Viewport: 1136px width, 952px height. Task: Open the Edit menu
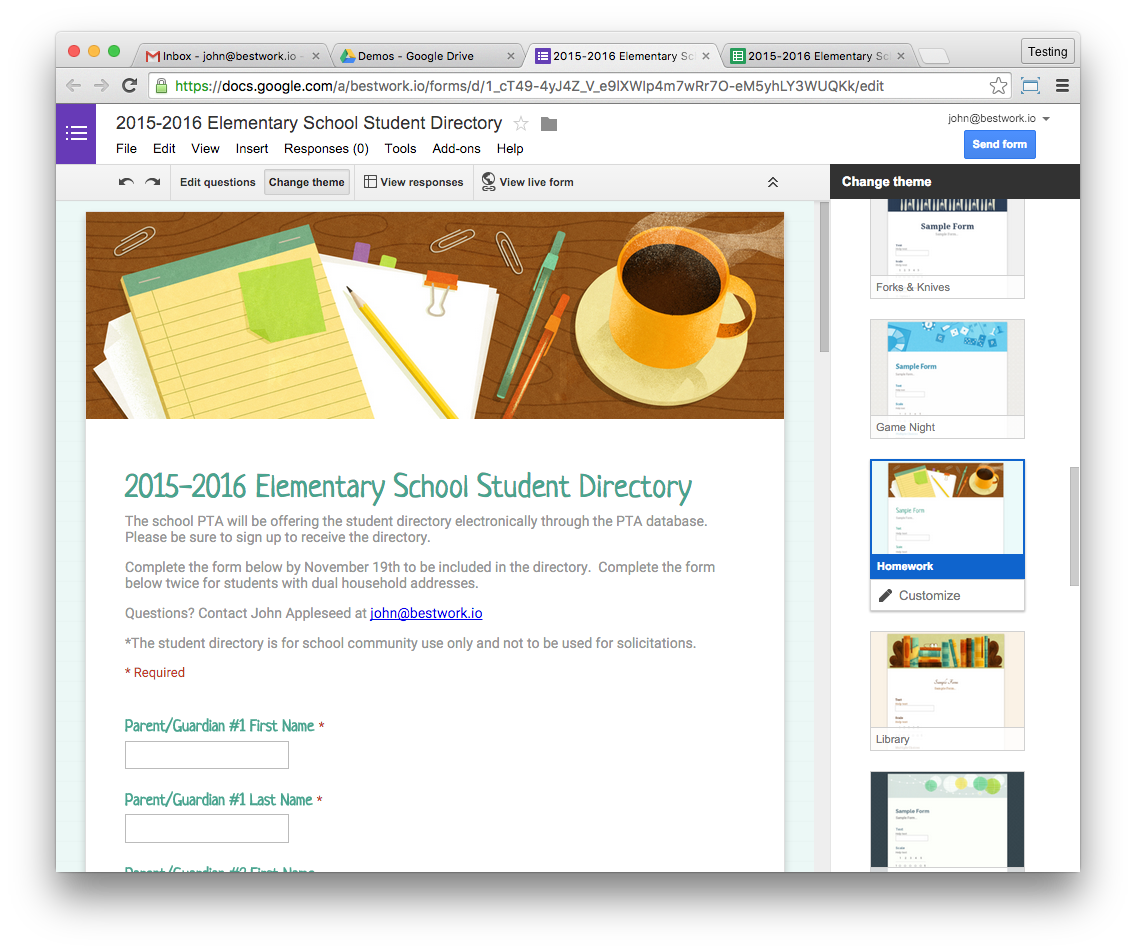click(164, 149)
